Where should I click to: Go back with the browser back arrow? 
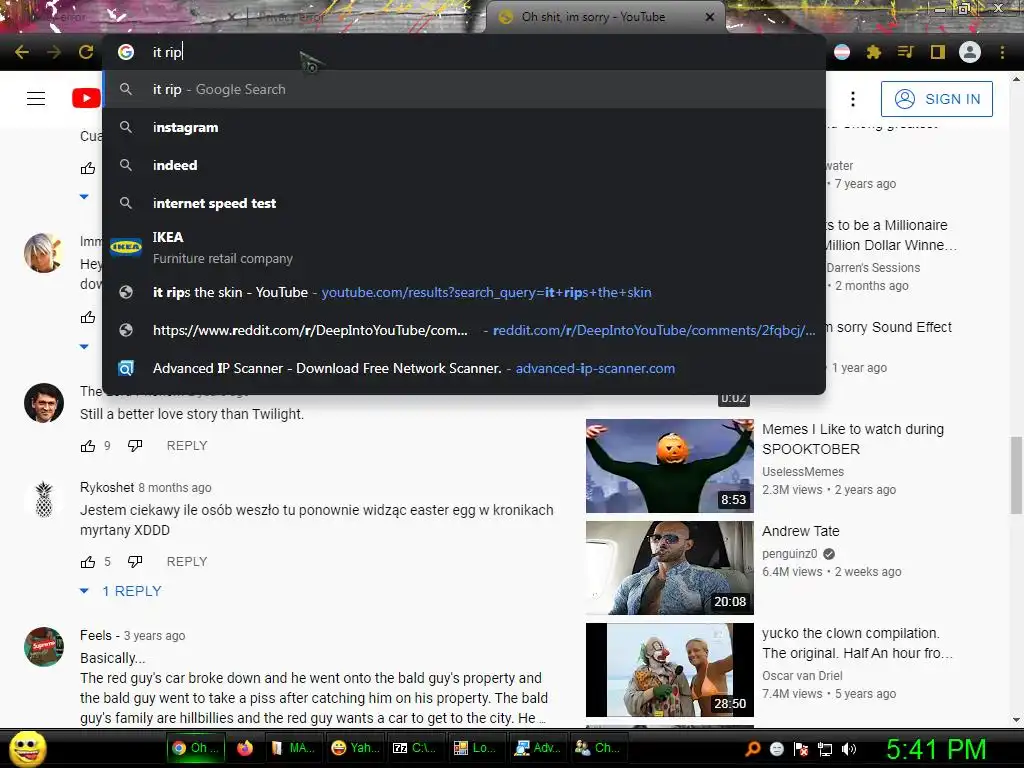coord(22,52)
